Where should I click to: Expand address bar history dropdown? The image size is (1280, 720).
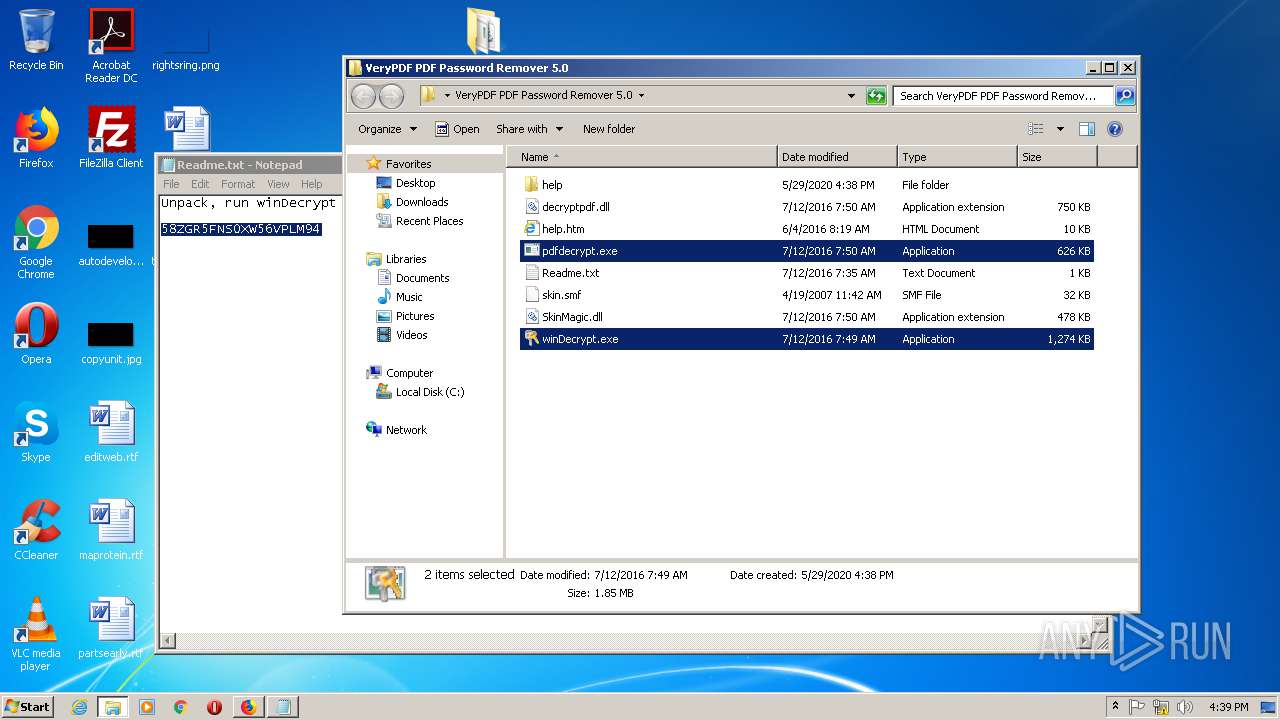[851, 96]
